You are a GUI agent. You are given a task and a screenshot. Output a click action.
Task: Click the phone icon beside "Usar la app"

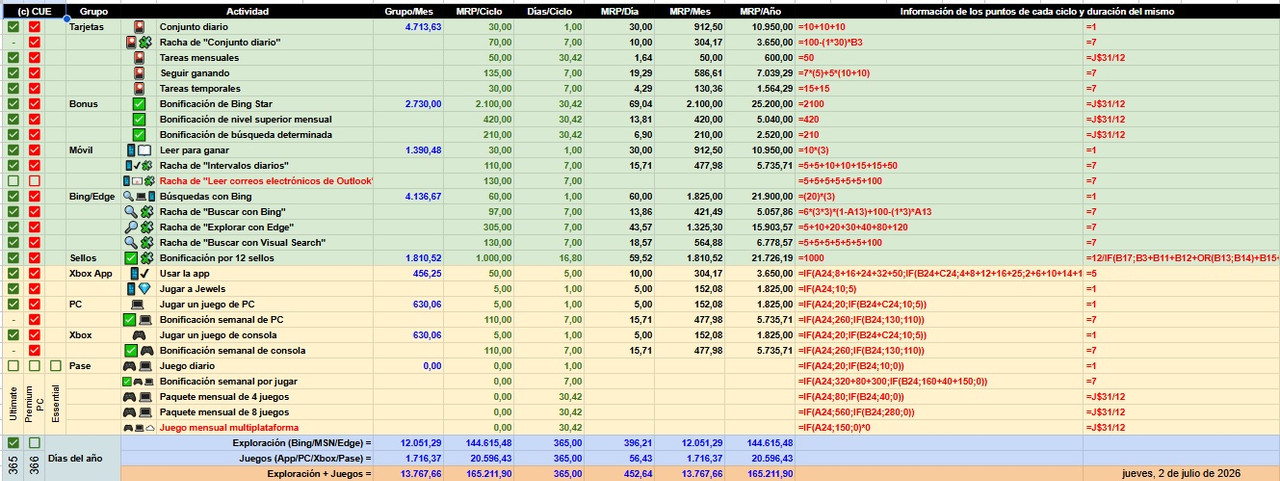coord(133,273)
